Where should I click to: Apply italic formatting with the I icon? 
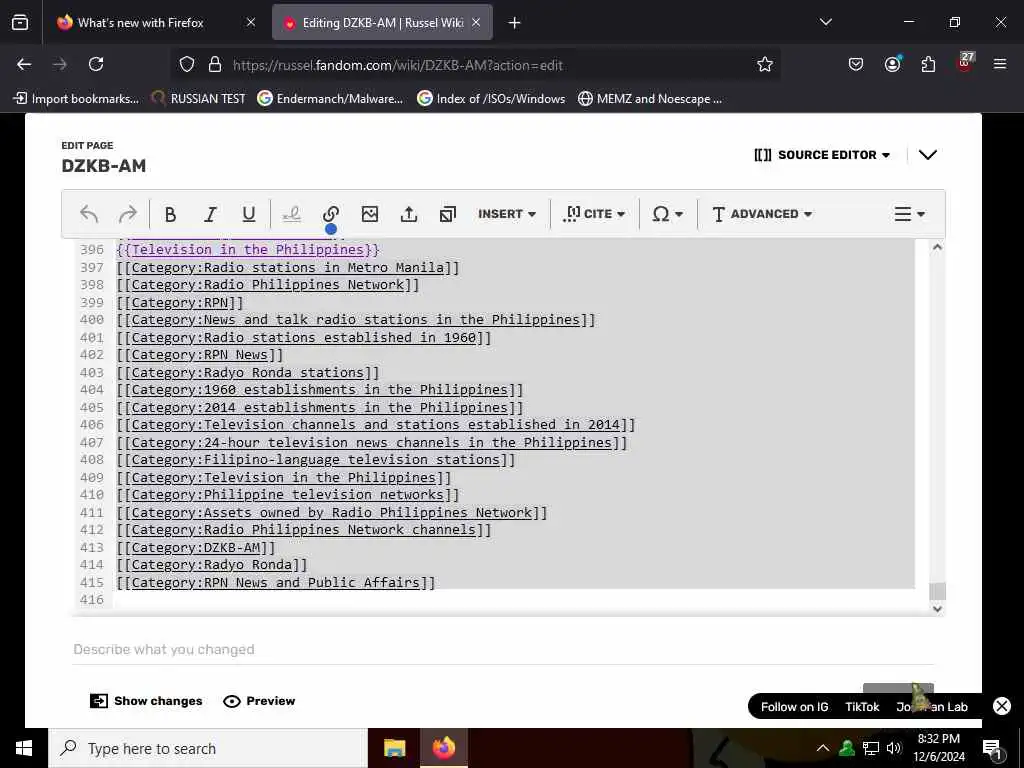click(x=210, y=214)
